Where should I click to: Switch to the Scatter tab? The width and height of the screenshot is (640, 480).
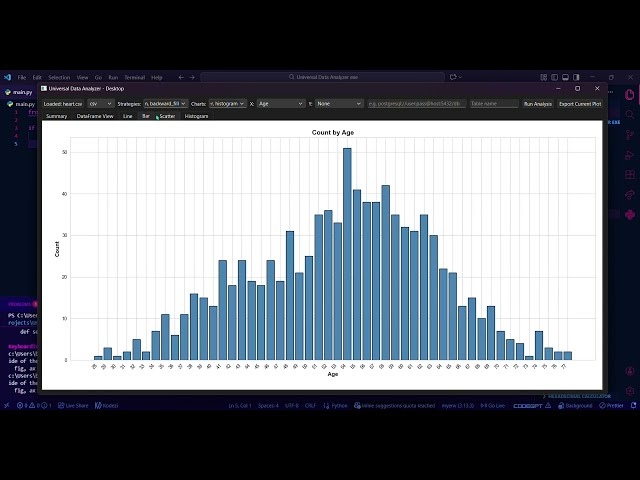pyautogui.click(x=167, y=116)
